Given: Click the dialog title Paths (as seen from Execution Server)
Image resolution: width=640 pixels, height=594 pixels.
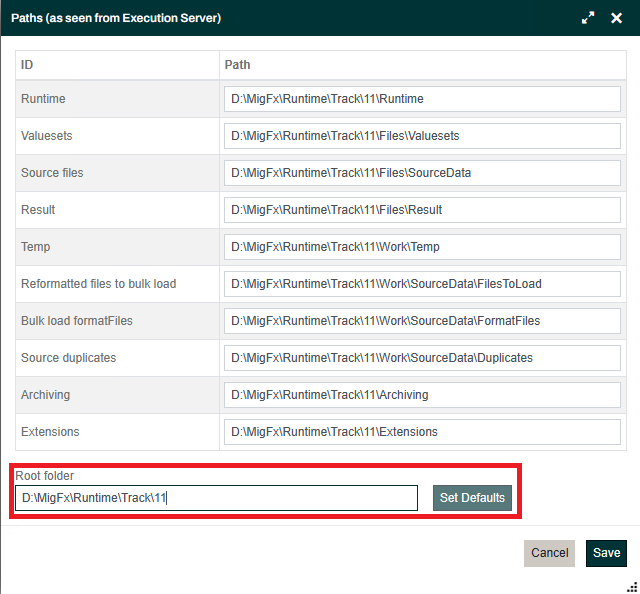Looking at the screenshot, I should [x=116, y=18].
